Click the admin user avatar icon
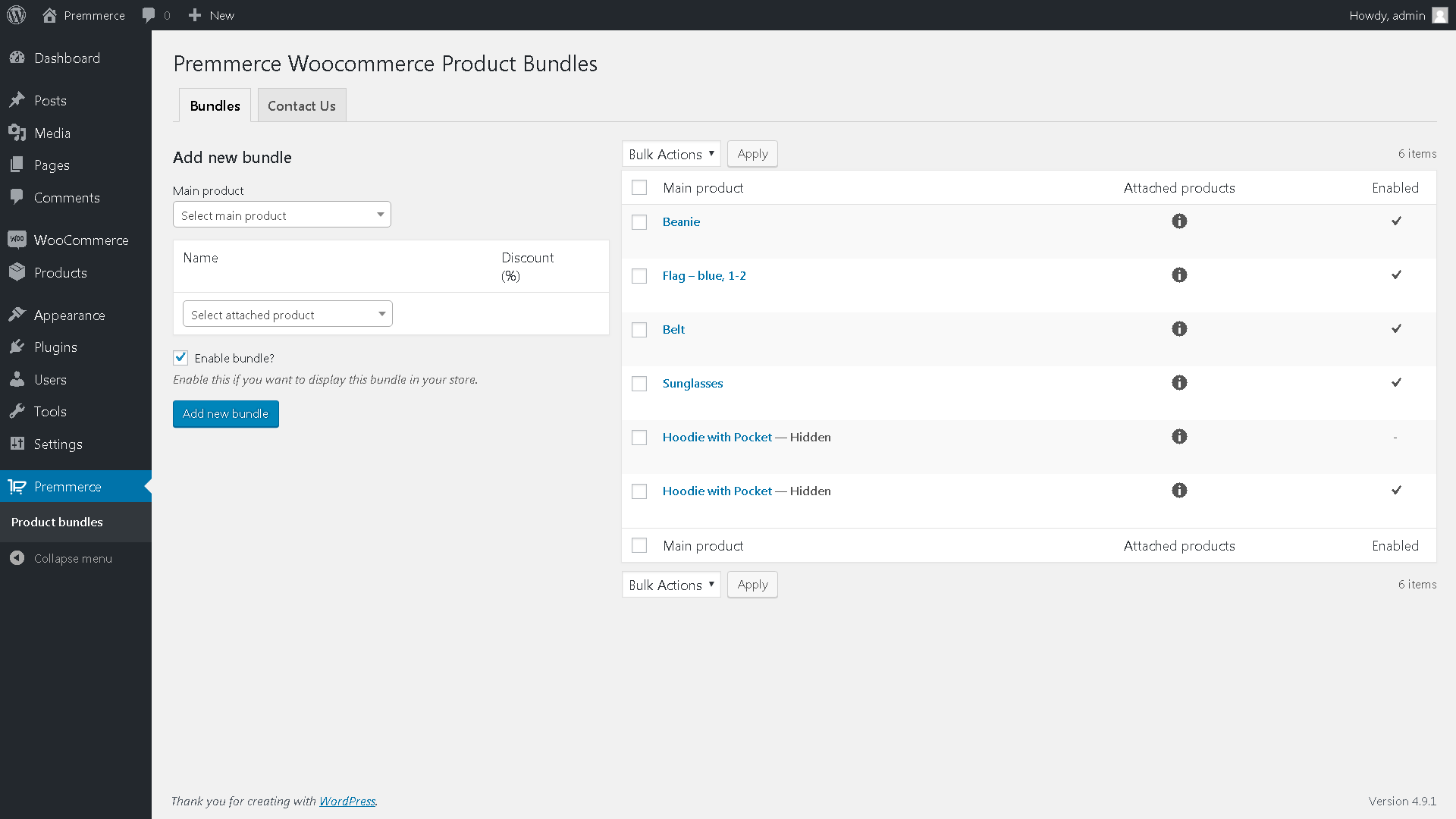 [1439, 15]
